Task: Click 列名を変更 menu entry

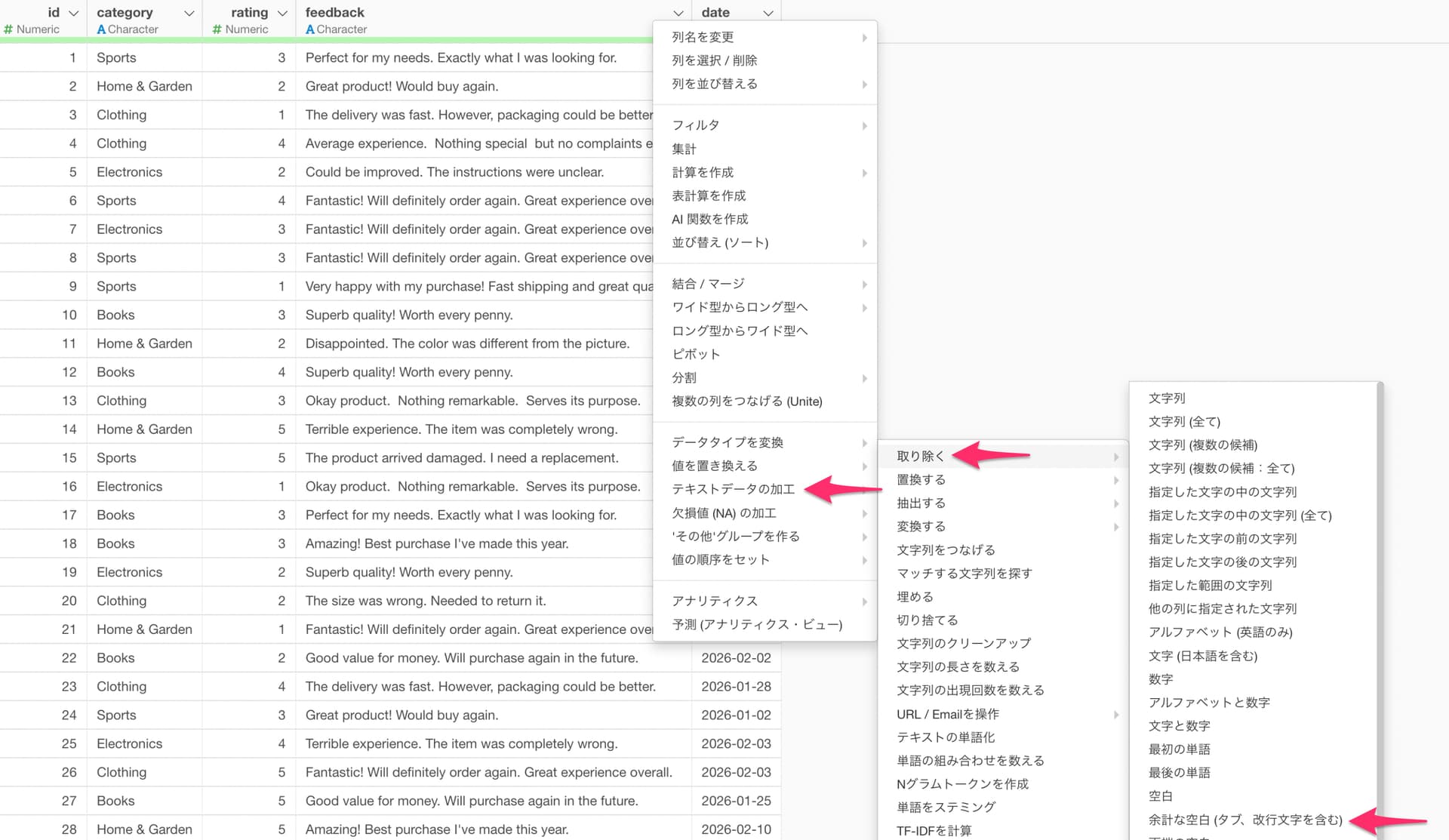Action: 703,37
